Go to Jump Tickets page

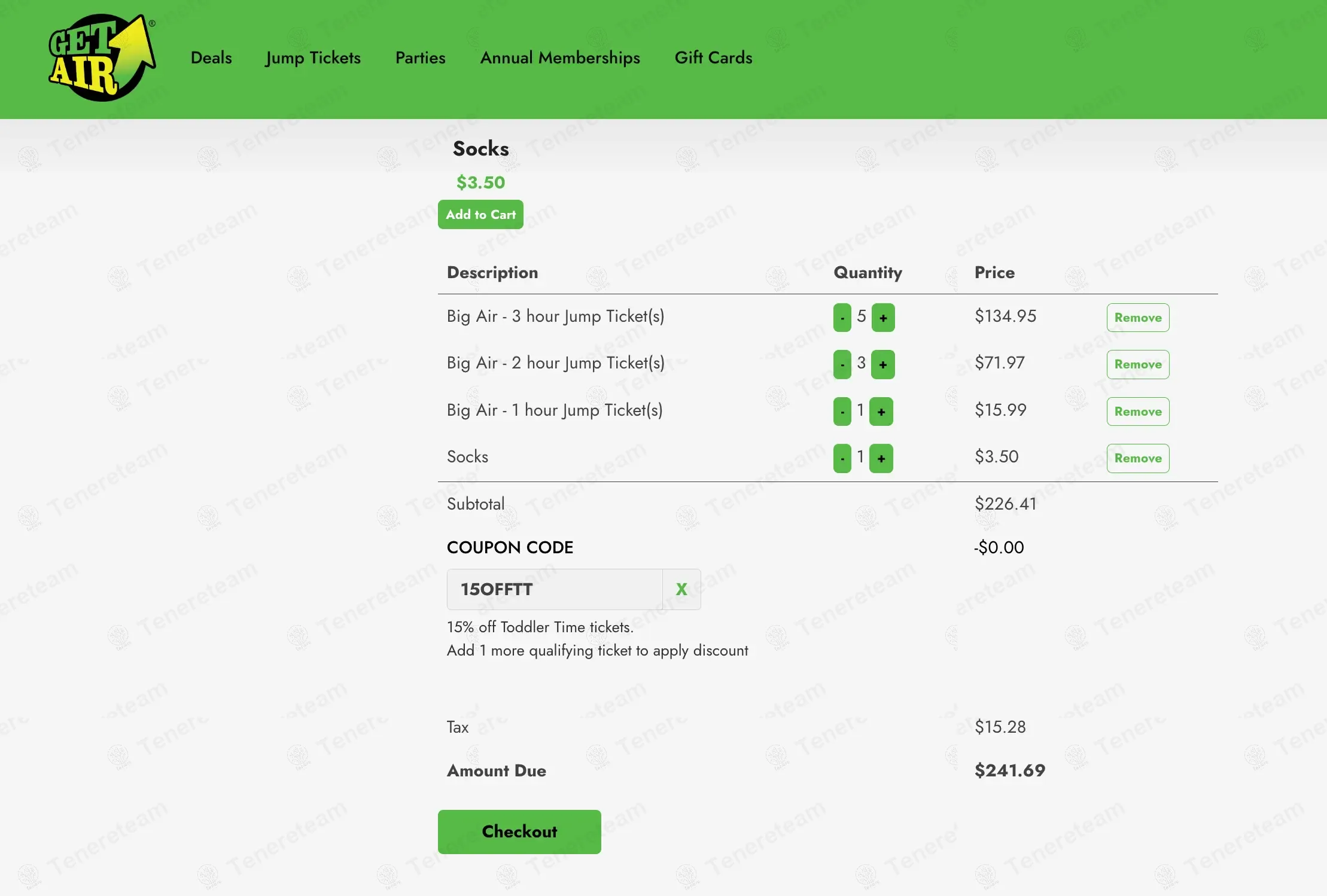[313, 58]
